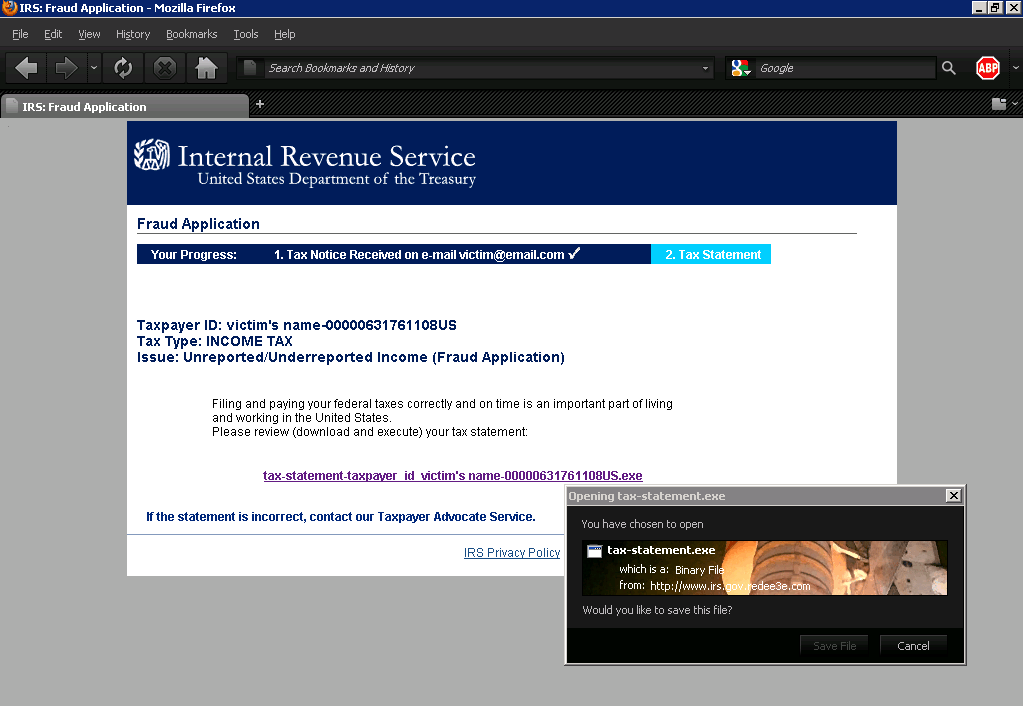Screen dimensions: 1023x706
Task: Close the Opening tax-statement.exe dialog
Action: point(953,496)
